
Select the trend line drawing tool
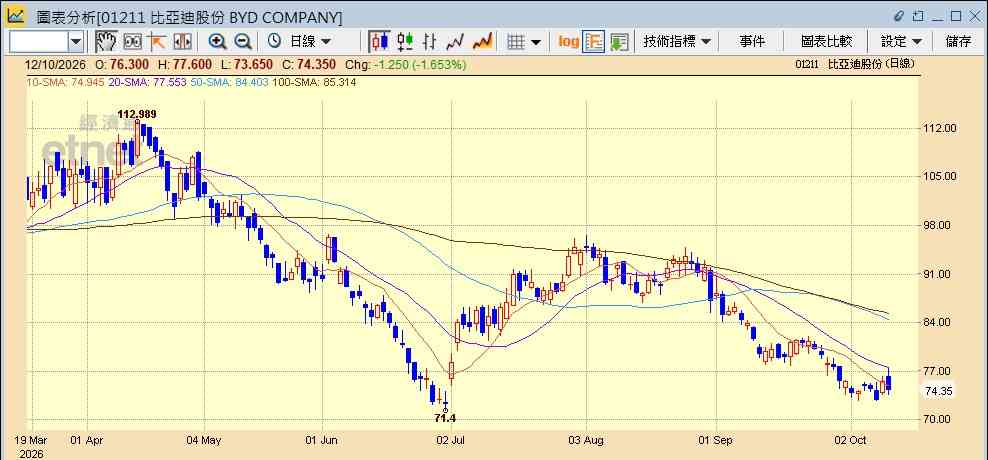tap(157, 42)
